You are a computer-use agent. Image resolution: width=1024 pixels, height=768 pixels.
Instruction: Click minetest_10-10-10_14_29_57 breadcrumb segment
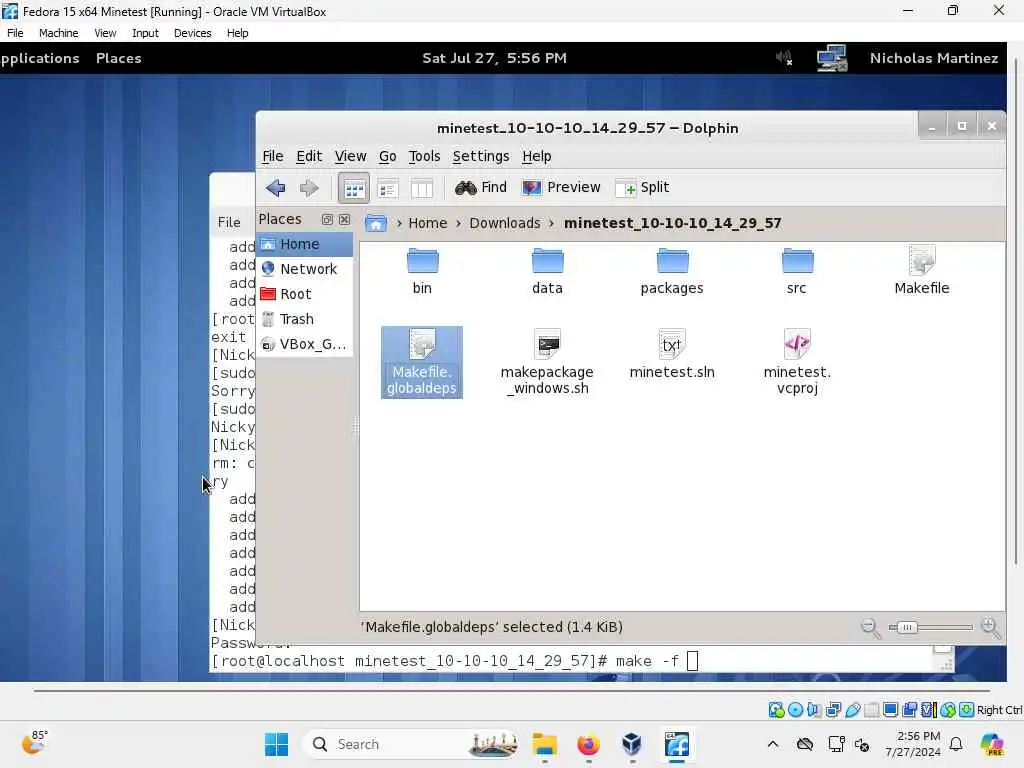coord(672,223)
